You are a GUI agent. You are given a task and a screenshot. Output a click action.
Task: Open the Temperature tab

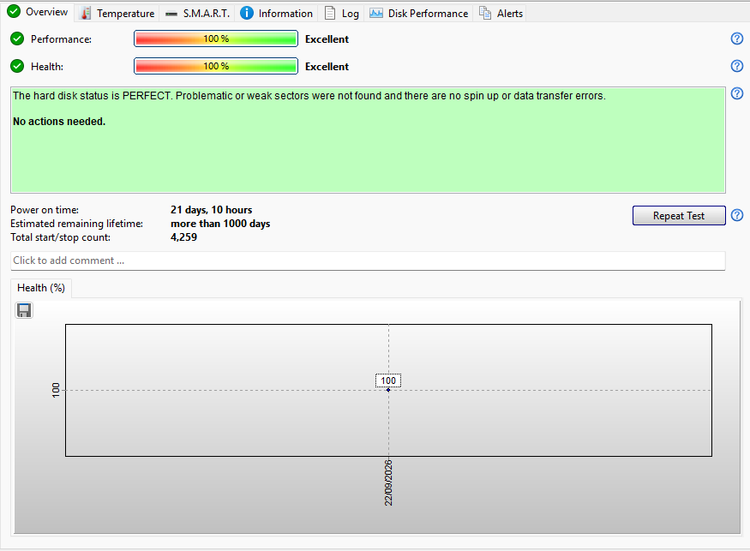[x=117, y=13]
